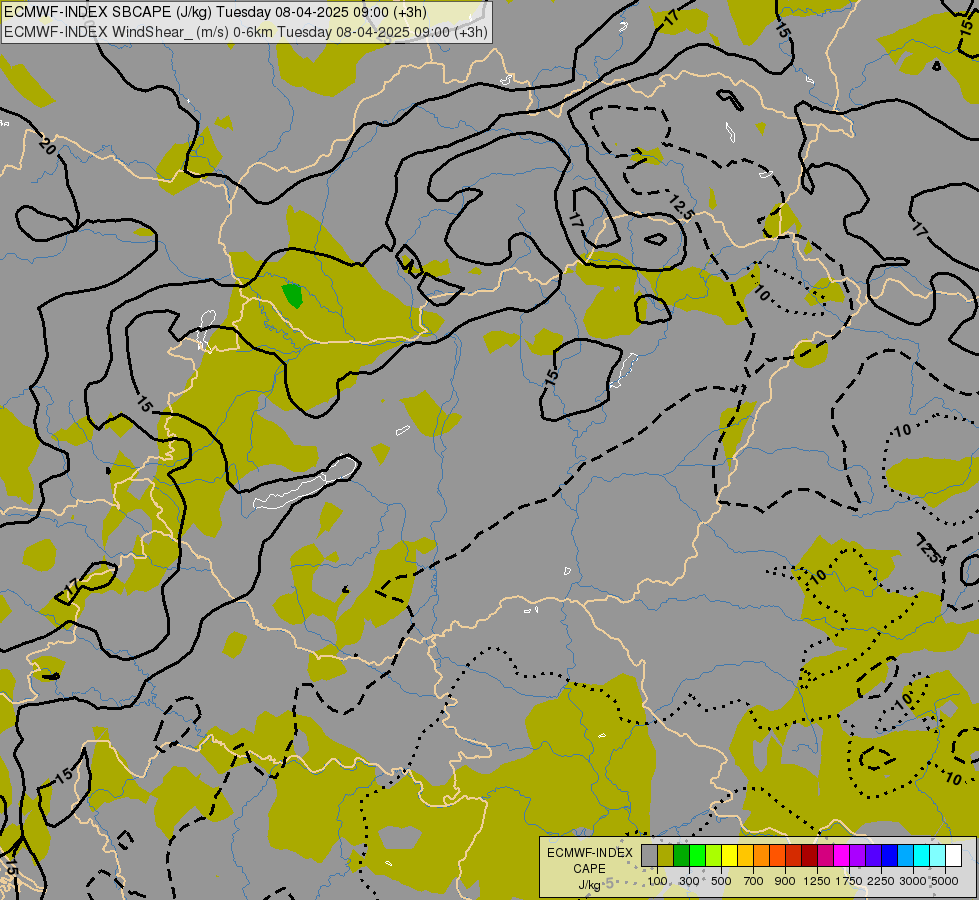Pick the pale cyan swatch before 5000
The height and width of the screenshot is (900, 979).
click(937, 856)
